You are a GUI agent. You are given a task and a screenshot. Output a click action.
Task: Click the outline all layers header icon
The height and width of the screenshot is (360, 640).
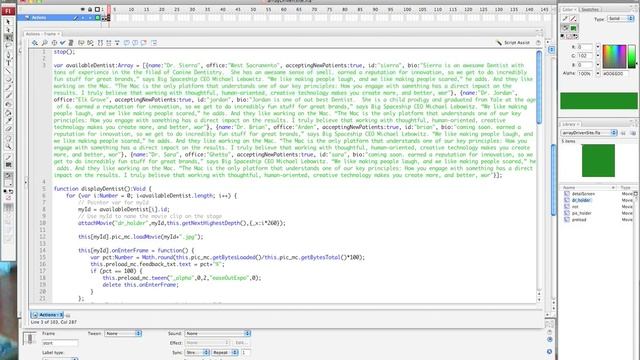pos(97,9)
